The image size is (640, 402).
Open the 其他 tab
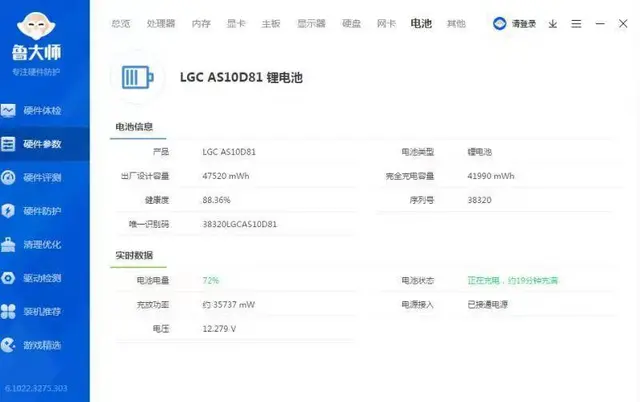coord(456,24)
